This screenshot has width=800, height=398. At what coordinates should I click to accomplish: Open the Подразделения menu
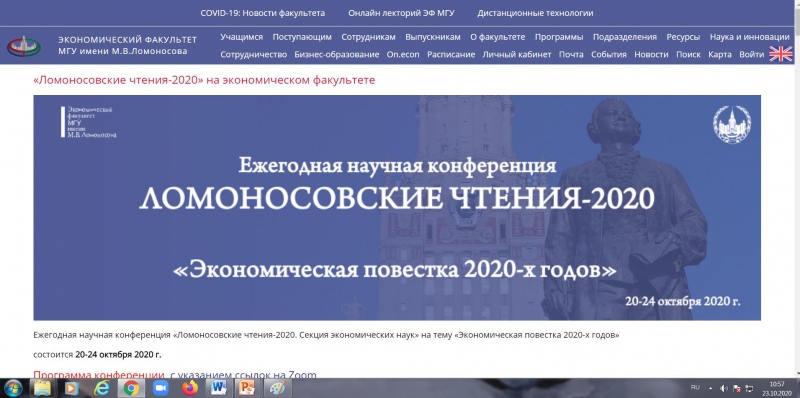[x=624, y=37]
